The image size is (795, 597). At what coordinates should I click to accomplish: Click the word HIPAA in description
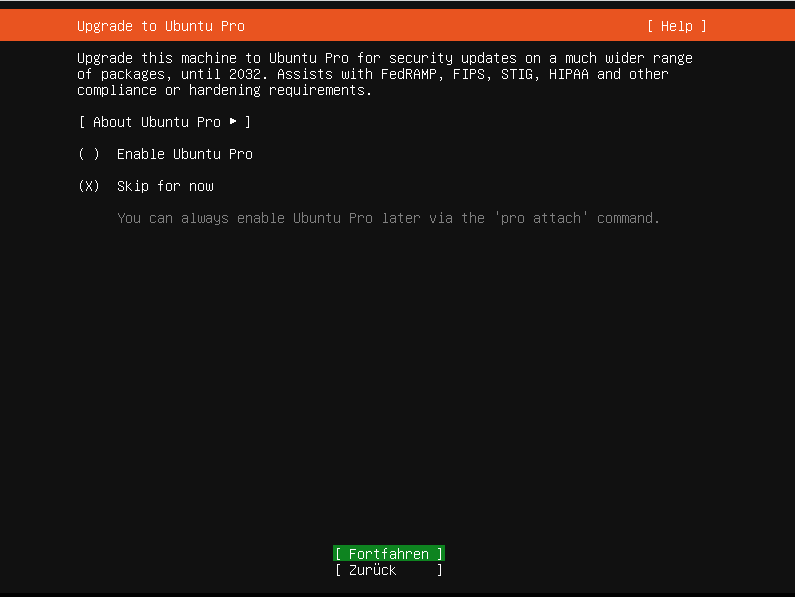tap(568, 74)
